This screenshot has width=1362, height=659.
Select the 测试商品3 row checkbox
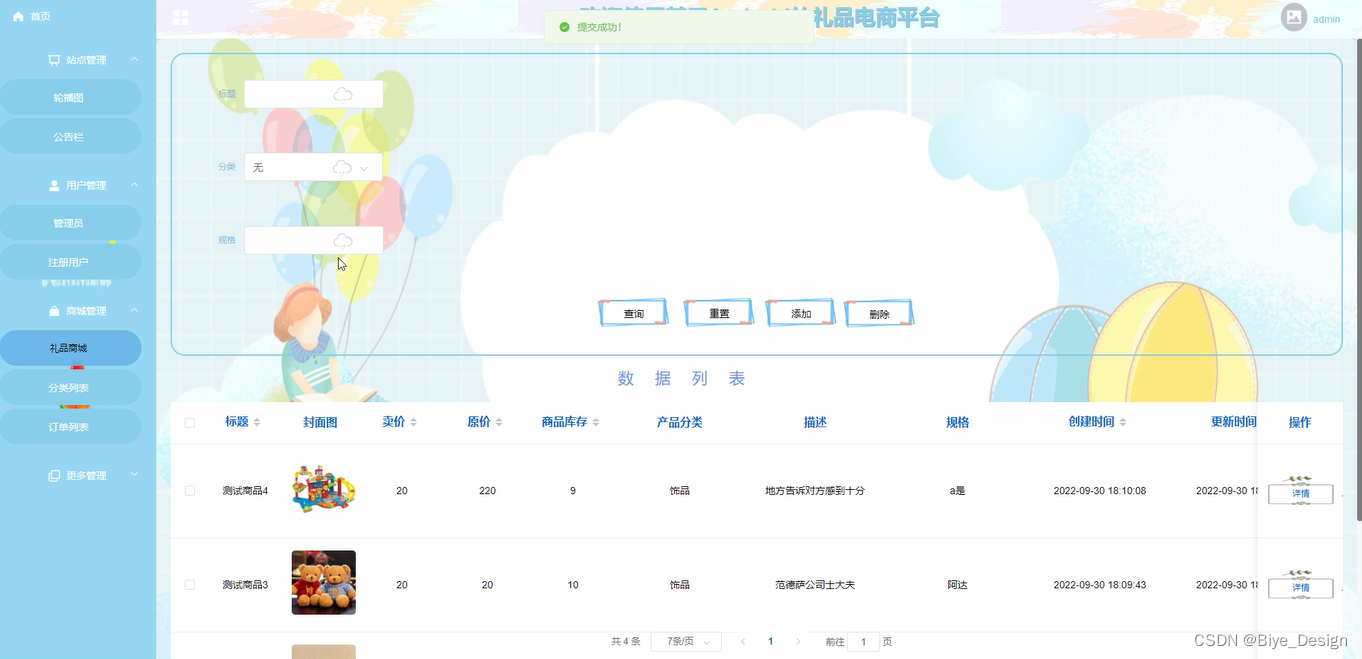pos(190,585)
